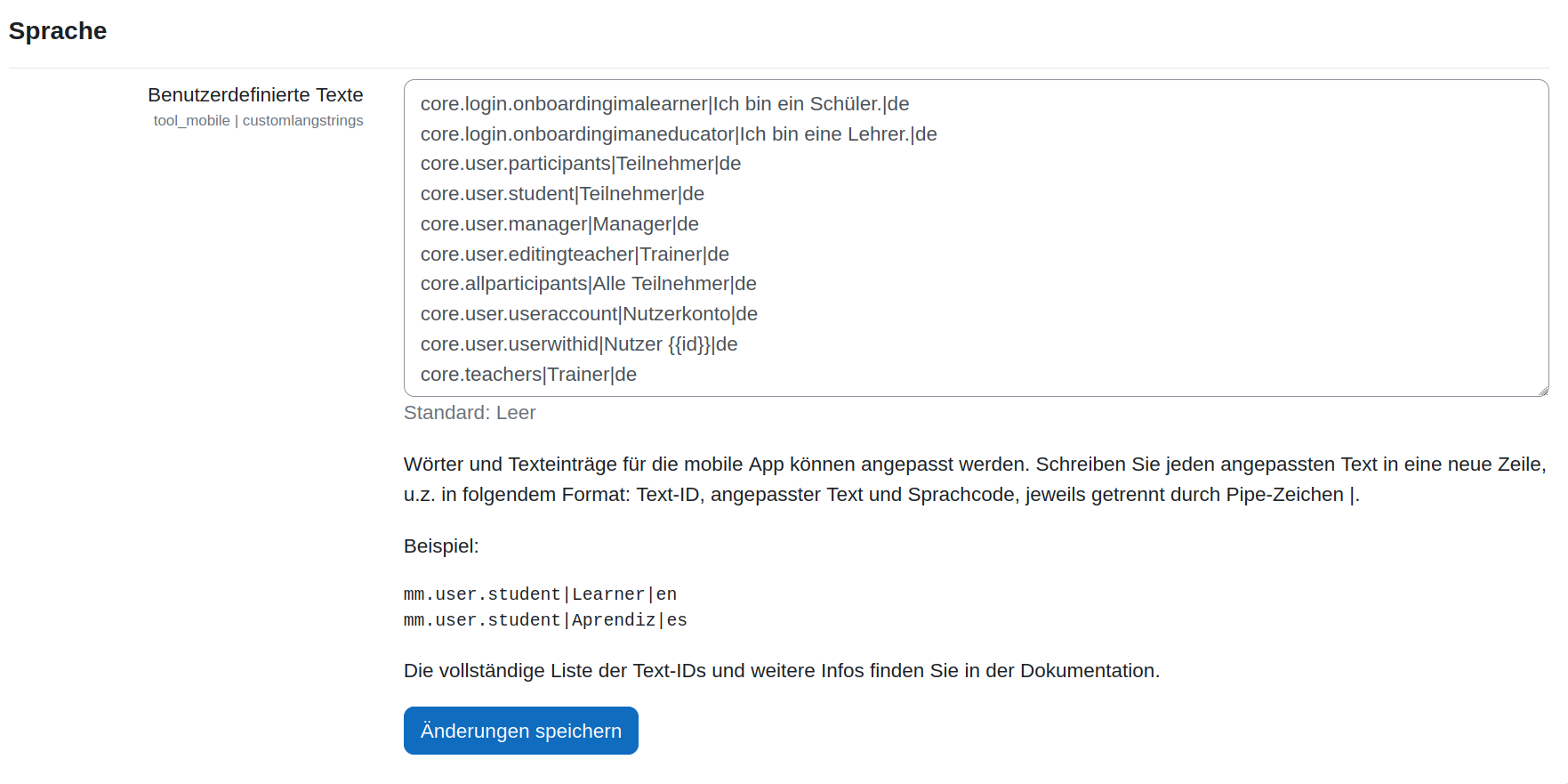Click the Benutzerdefinierte Texte label

(x=255, y=95)
